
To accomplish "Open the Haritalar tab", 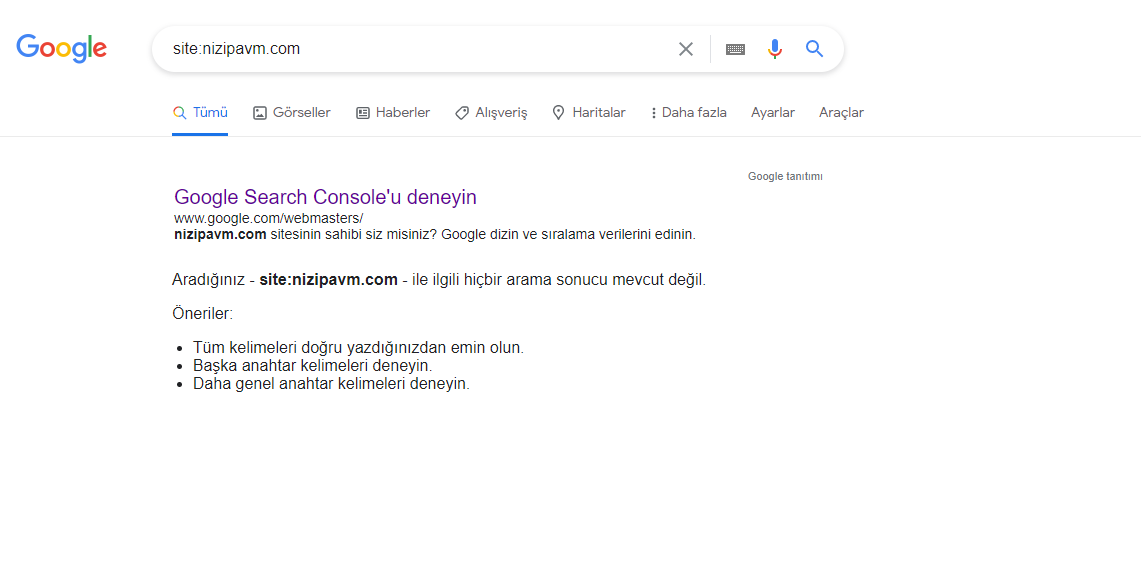I will point(589,113).
